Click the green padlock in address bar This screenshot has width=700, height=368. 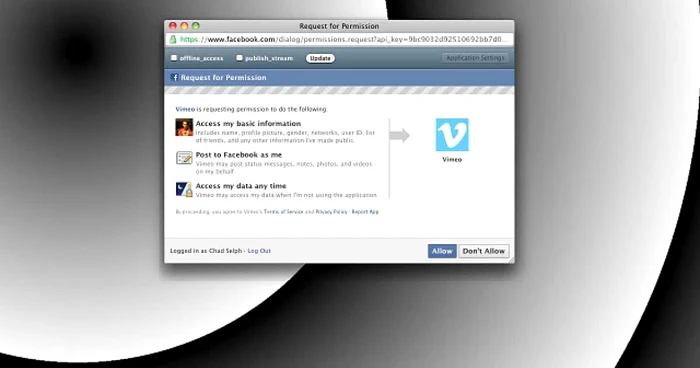click(x=173, y=39)
